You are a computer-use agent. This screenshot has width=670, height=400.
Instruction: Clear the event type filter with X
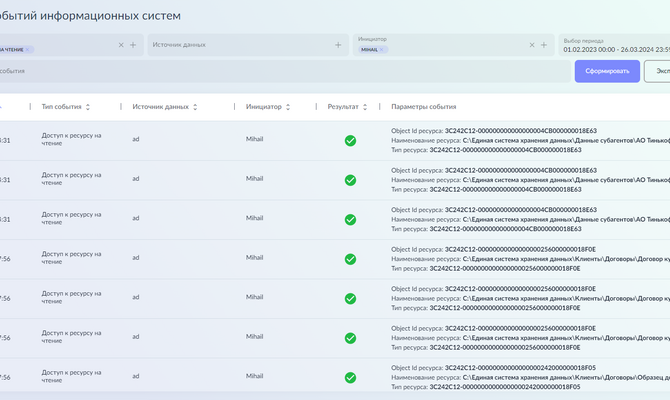(x=121, y=45)
